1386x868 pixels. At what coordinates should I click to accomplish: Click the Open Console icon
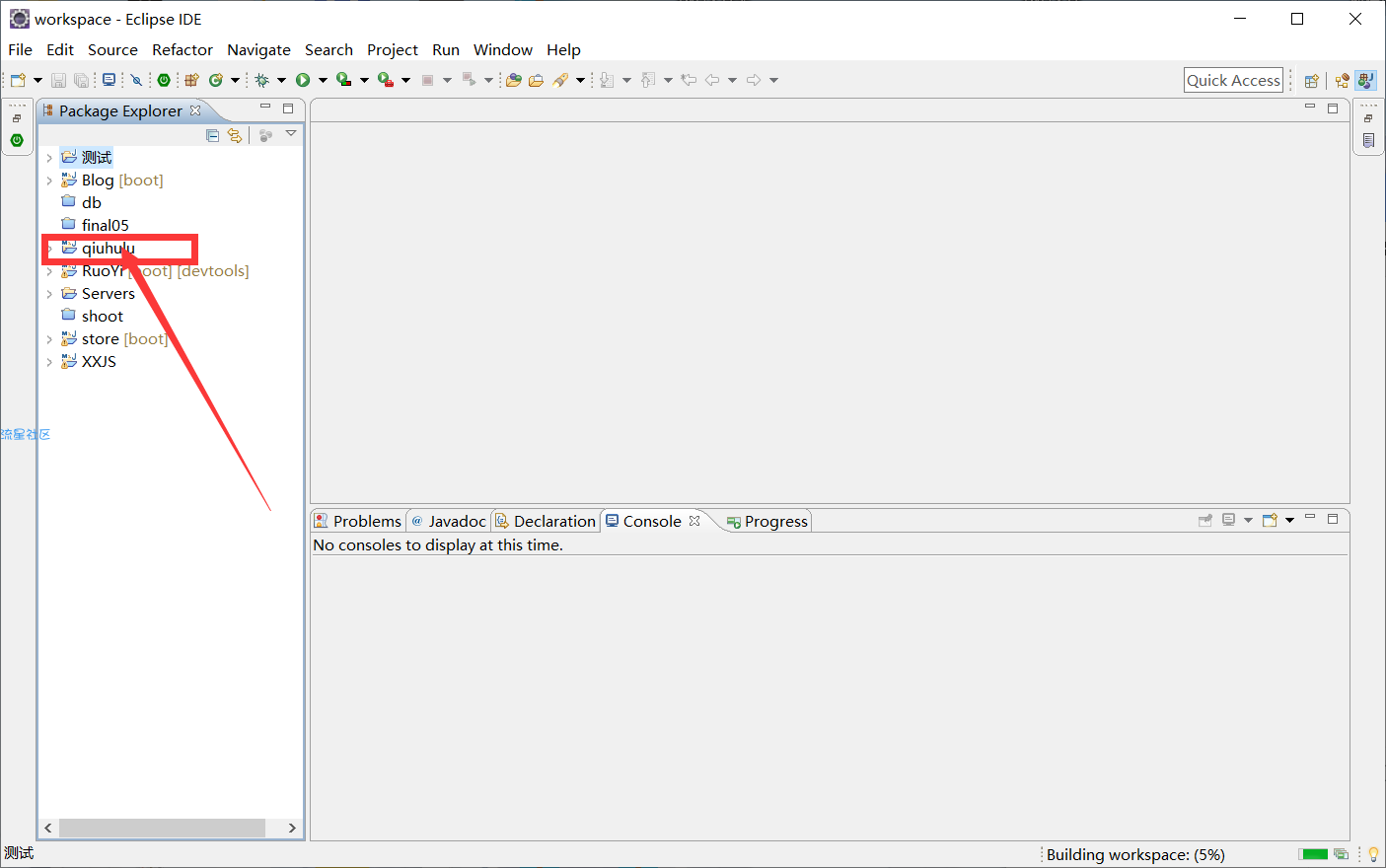(x=1270, y=520)
